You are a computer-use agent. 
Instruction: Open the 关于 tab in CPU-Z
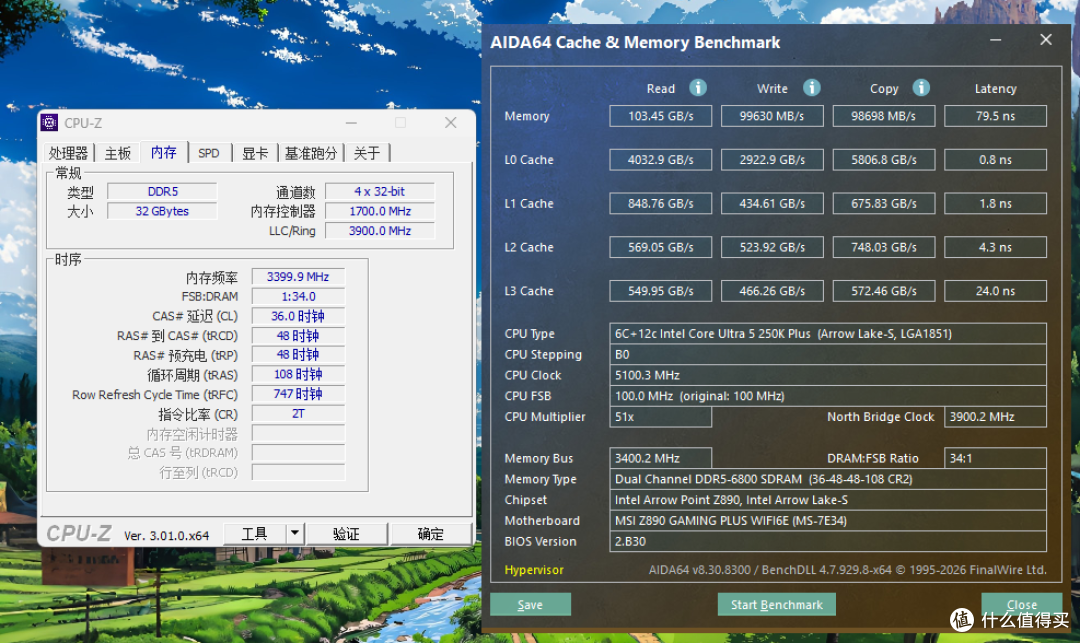366,153
